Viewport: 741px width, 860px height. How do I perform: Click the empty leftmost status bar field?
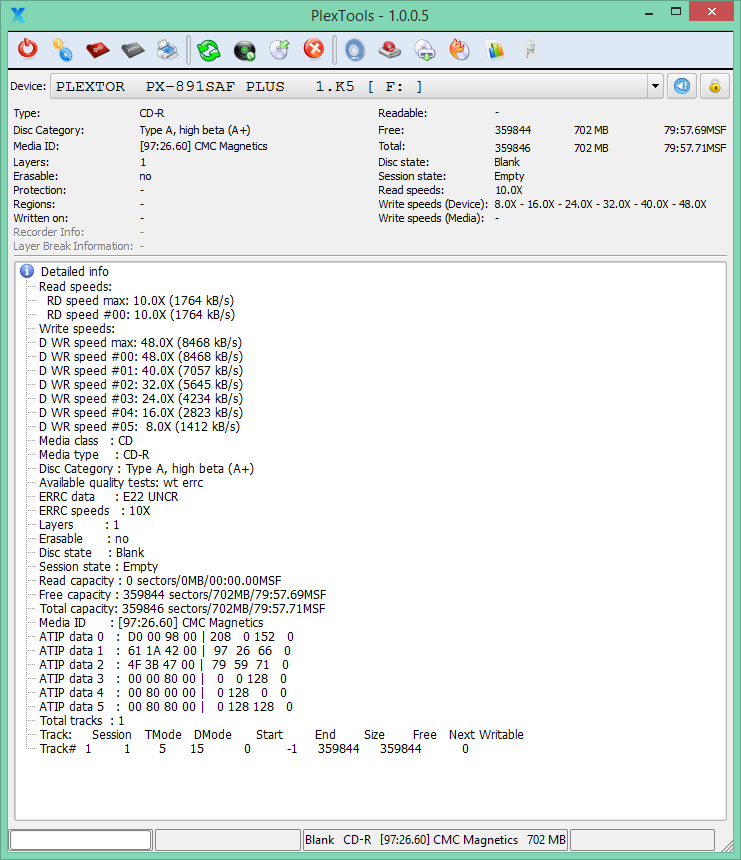(81, 840)
